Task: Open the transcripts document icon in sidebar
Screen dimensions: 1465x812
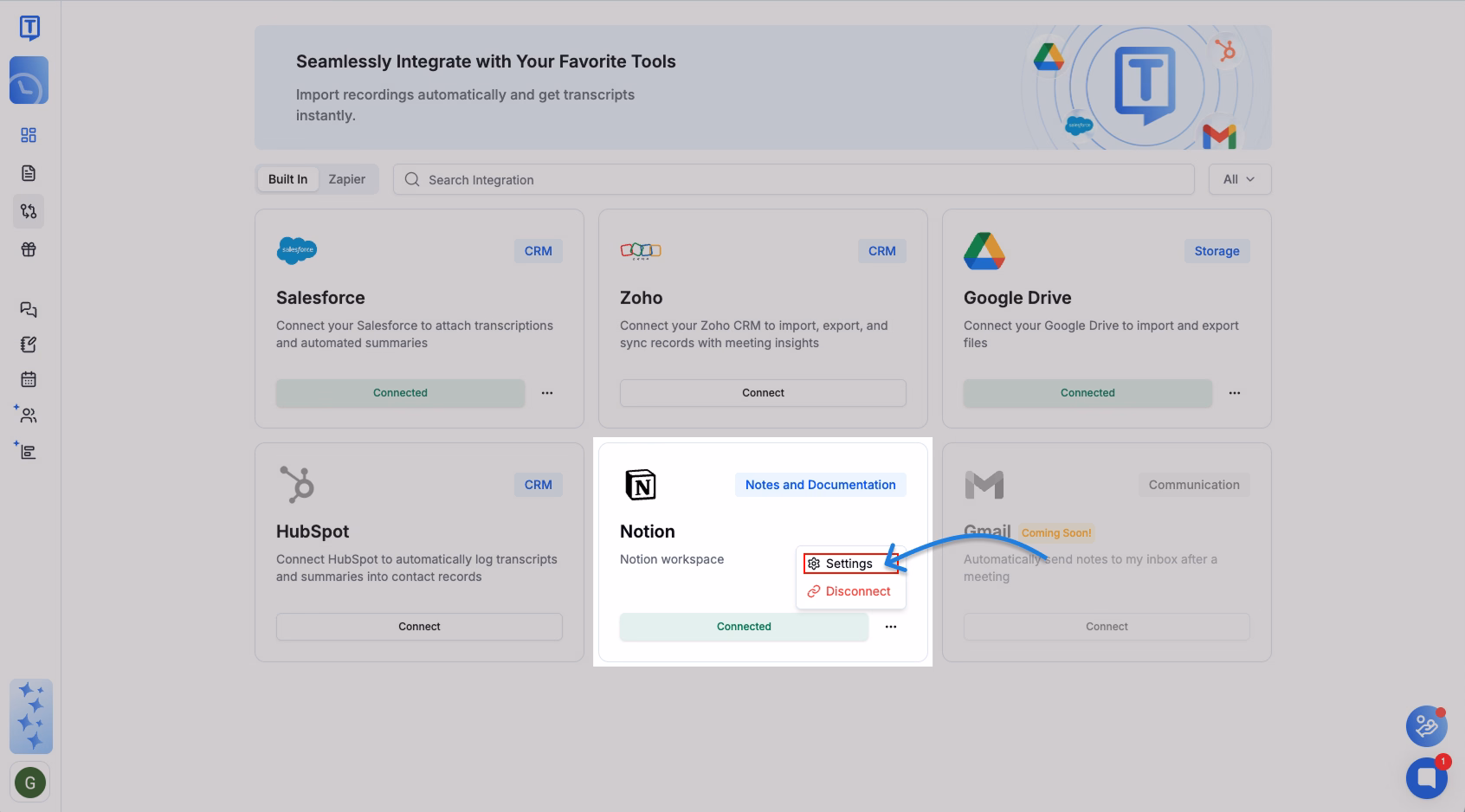Action: pos(29,172)
